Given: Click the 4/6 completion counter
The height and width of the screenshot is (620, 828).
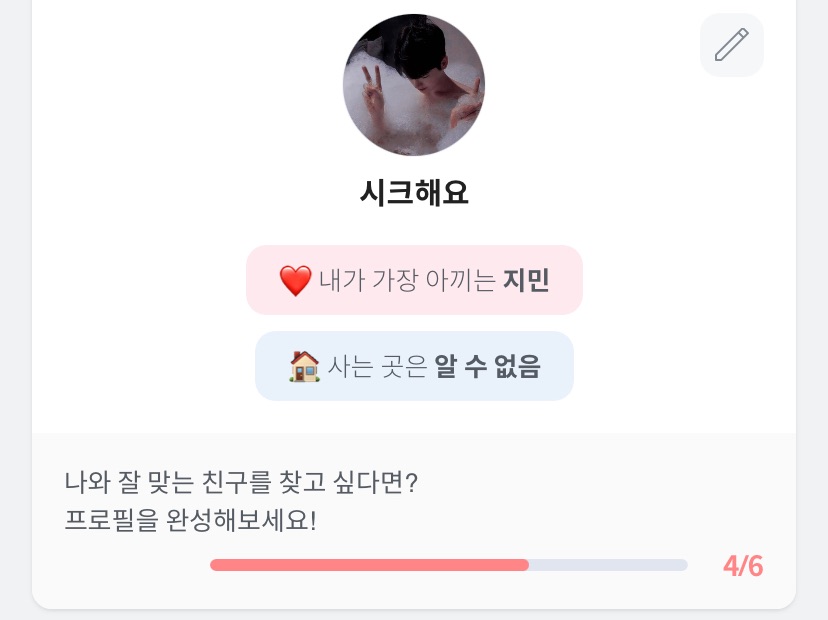Looking at the screenshot, I should coord(743,566).
